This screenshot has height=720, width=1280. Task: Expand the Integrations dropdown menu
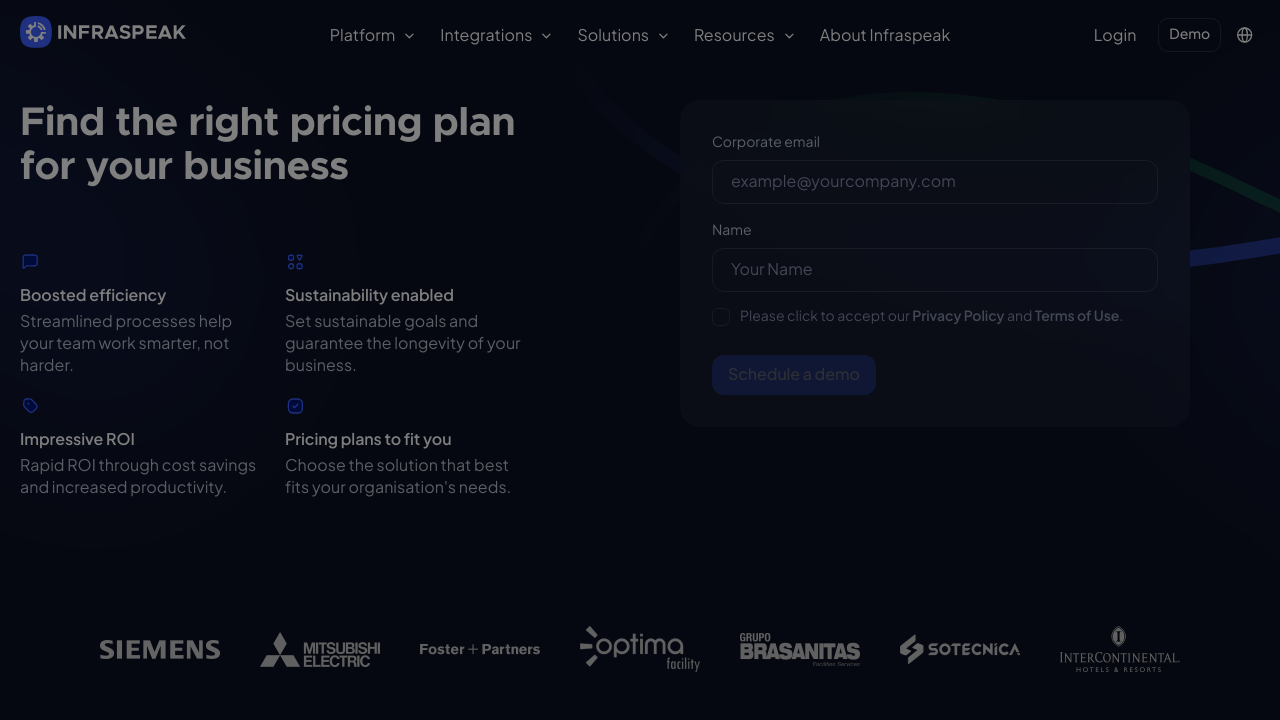coord(495,36)
